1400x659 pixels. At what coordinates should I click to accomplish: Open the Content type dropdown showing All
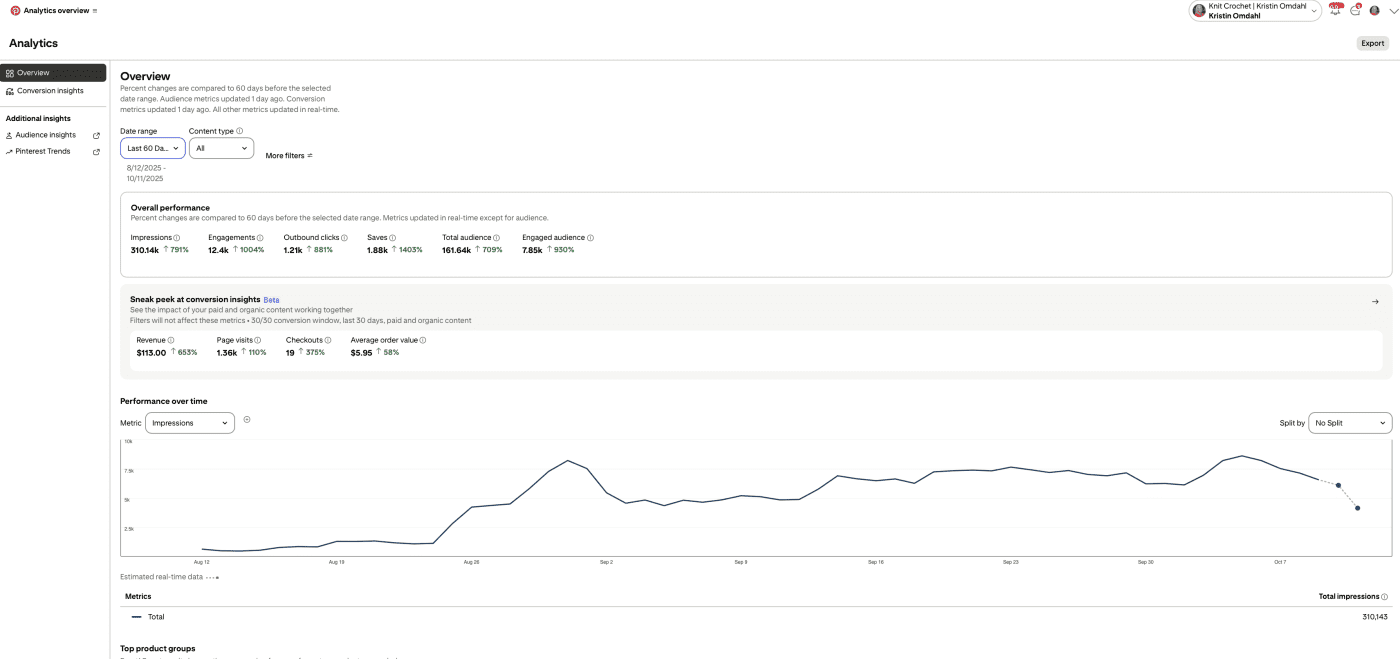(221, 148)
